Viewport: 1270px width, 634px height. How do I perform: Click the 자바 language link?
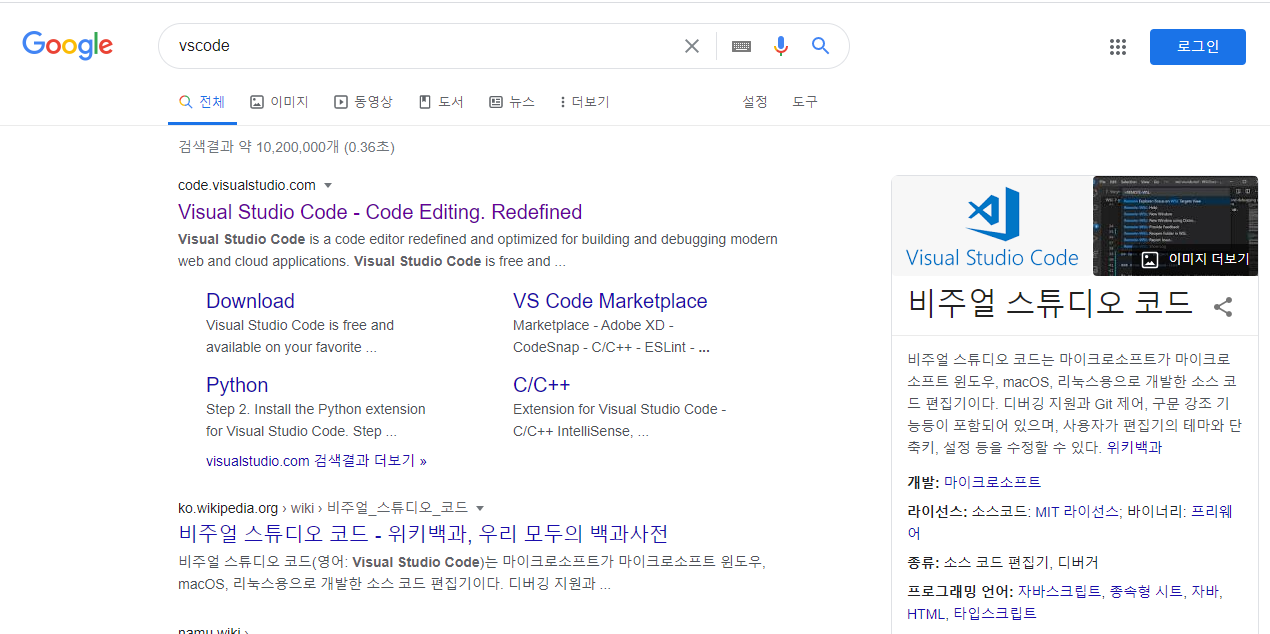(x=1204, y=592)
